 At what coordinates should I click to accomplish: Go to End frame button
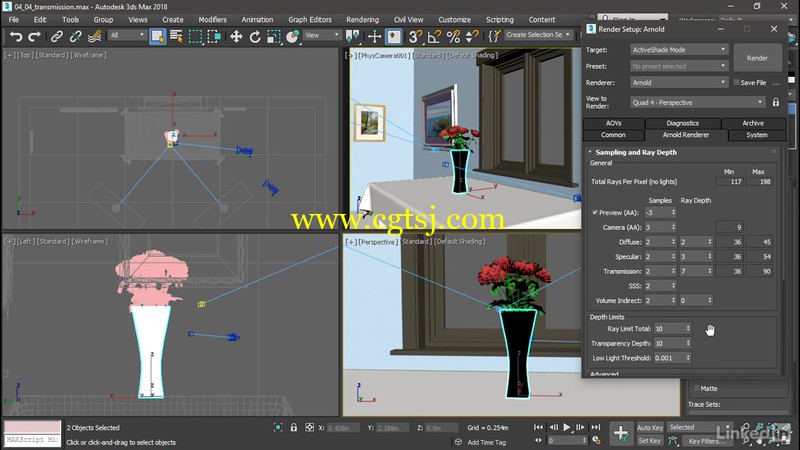[x=595, y=427]
